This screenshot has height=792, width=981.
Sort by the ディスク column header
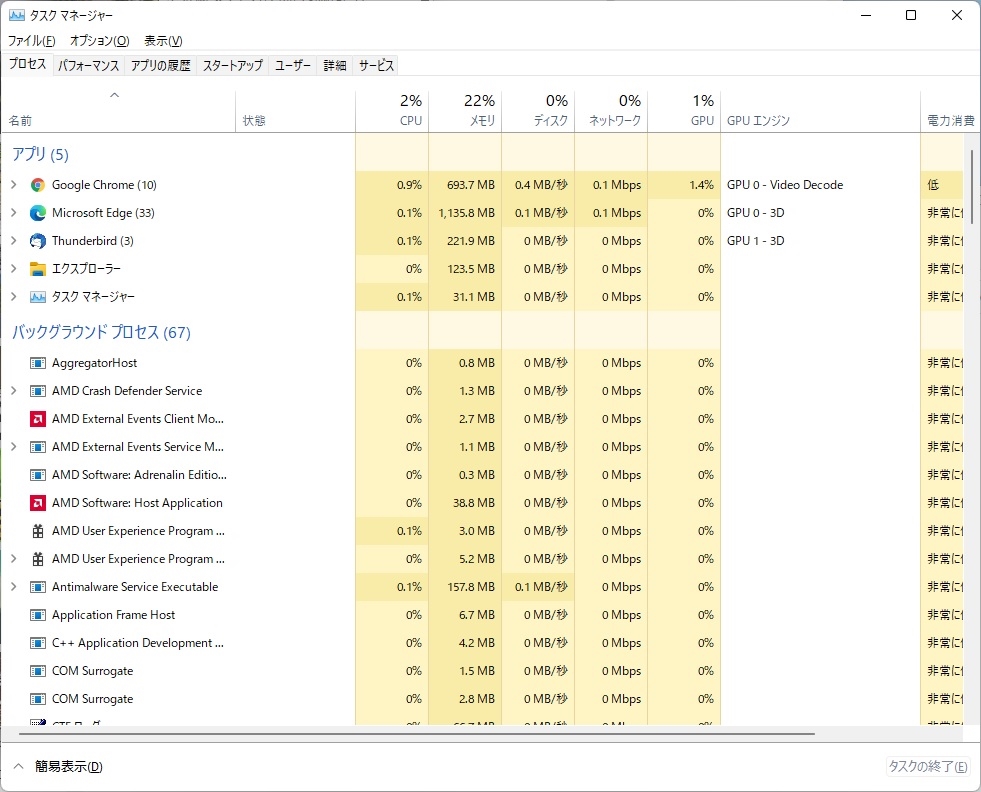pyautogui.click(x=538, y=111)
